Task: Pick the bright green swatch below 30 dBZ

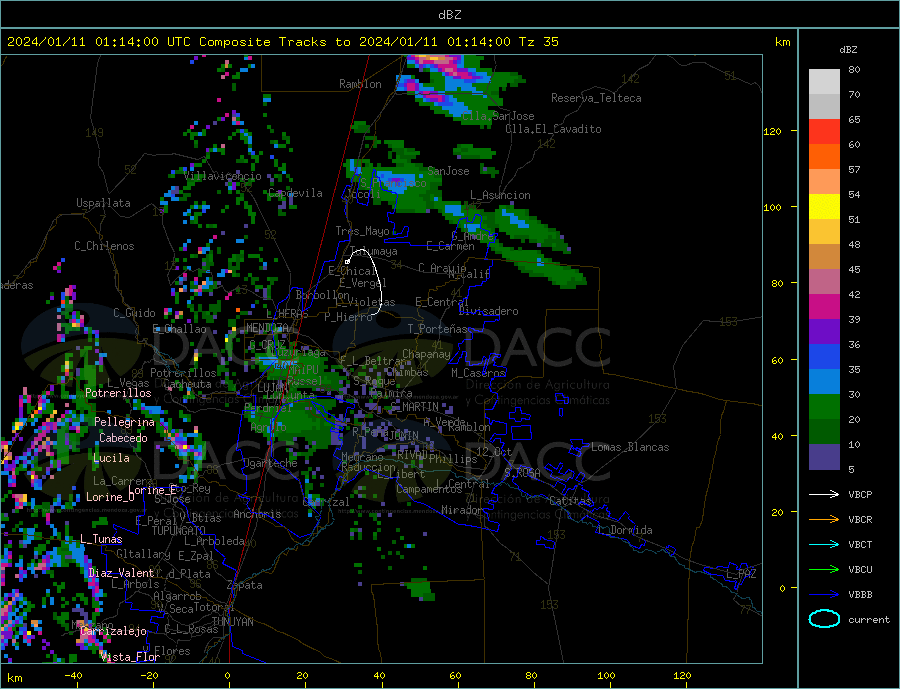Action: point(824,407)
